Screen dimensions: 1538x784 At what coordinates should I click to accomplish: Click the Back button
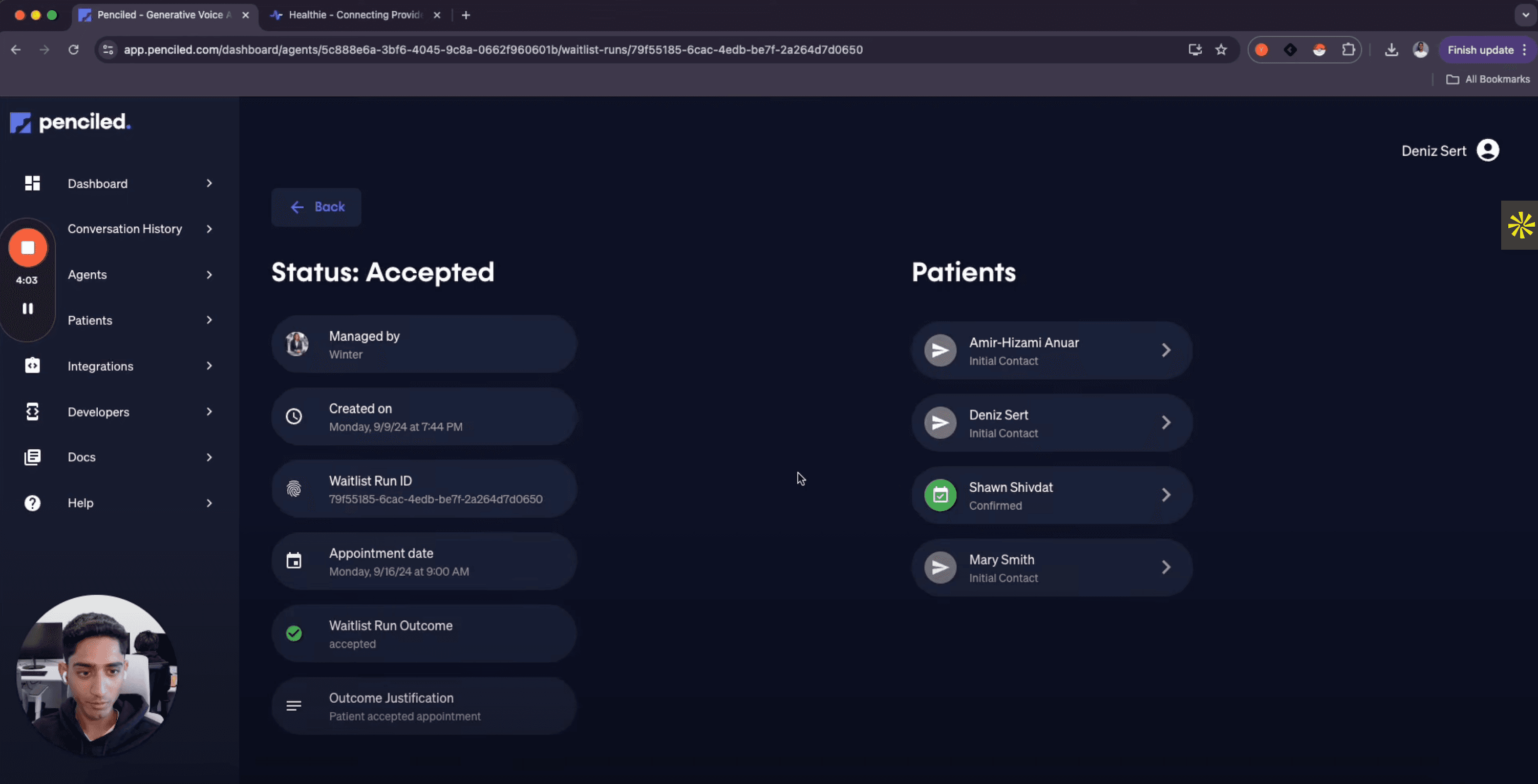pos(316,207)
